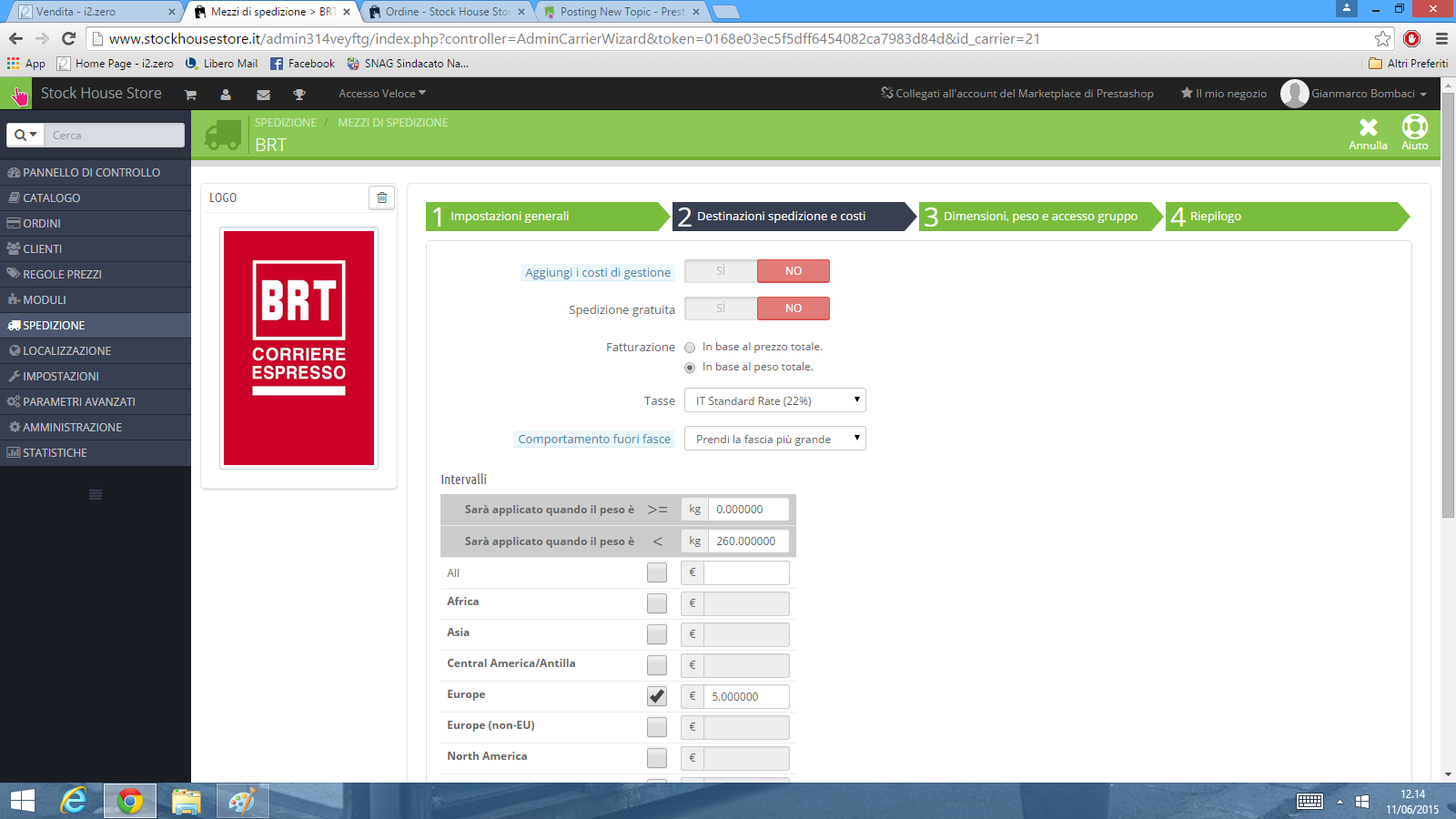
Task: Open the Tasse dropdown
Action: 775,400
